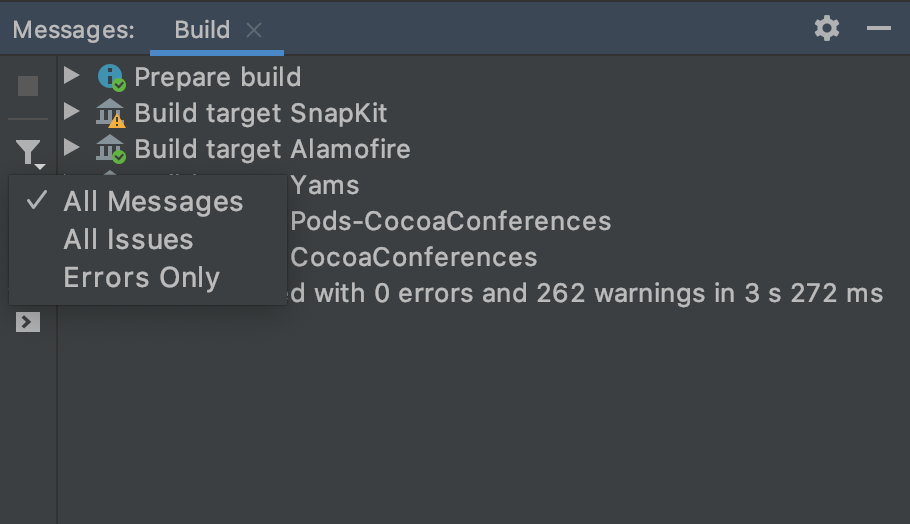Click the console toggle icon in left sidebar
Image resolution: width=910 pixels, height=524 pixels.
coord(28,322)
